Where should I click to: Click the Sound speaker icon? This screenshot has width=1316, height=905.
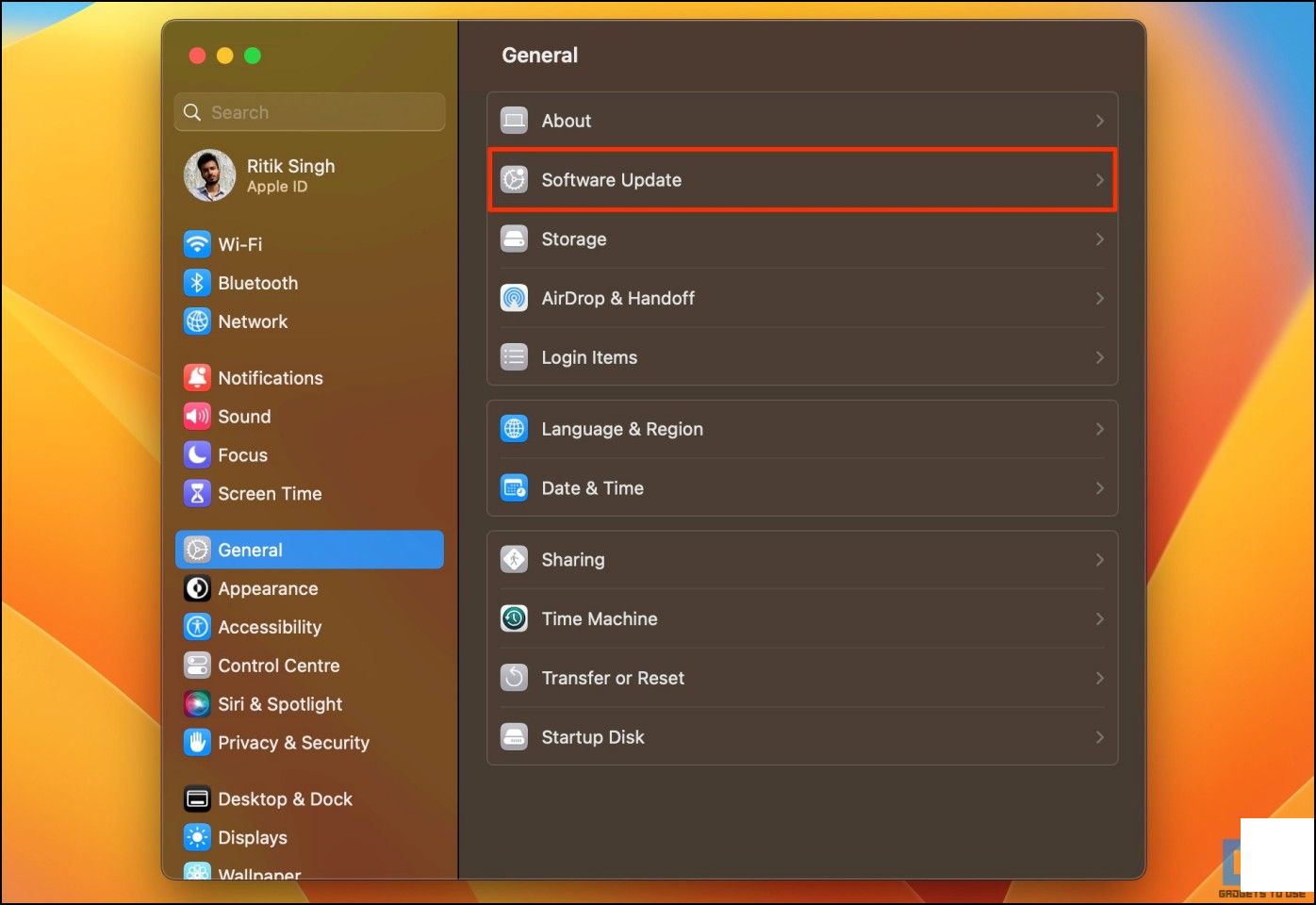[x=197, y=417]
